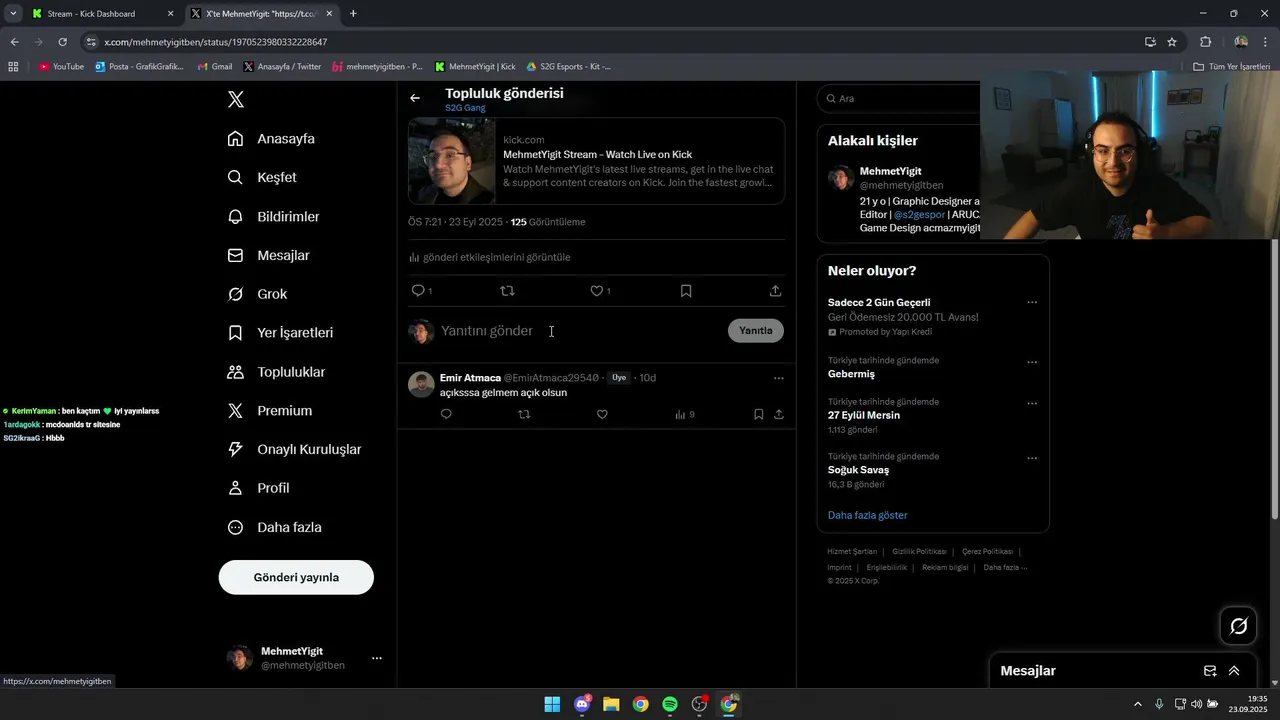
Task: Show hidden system tray icons
Action: tap(1137, 704)
